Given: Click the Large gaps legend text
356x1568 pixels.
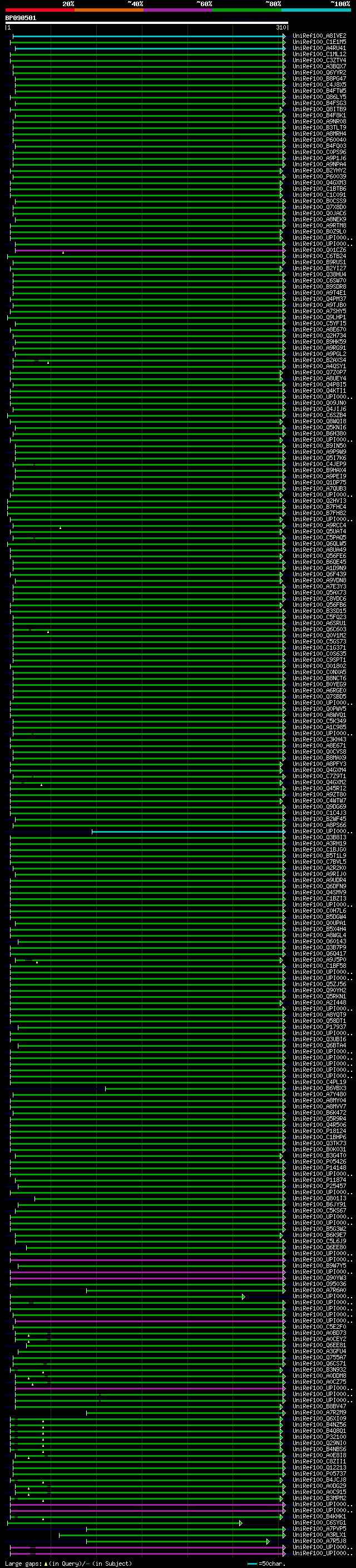Looking at the screenshot, I should tap(68, 1564).
